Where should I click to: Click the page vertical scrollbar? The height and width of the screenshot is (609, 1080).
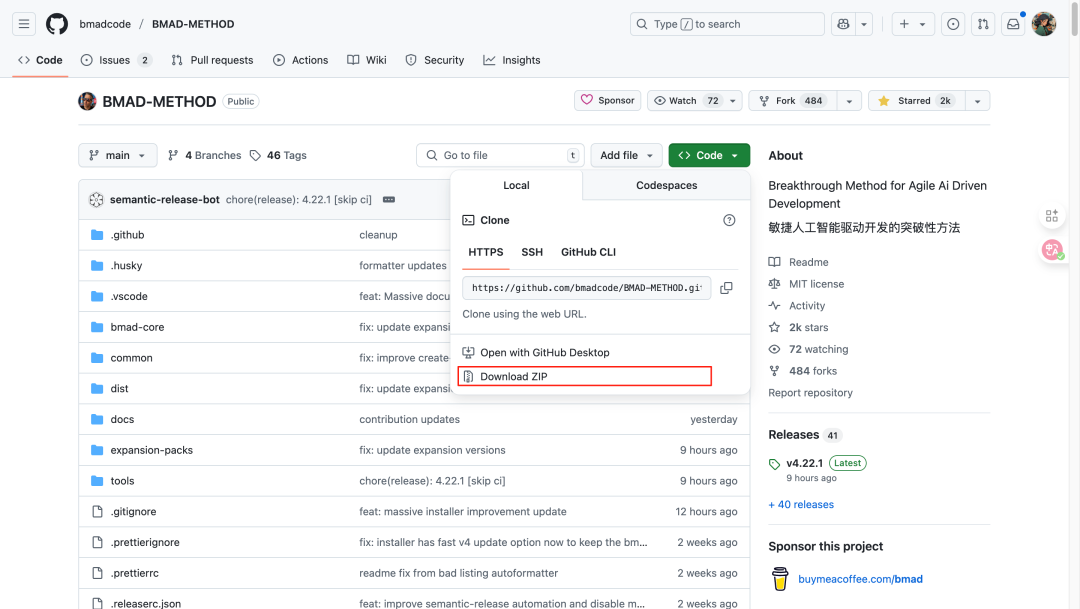[x=1074, y=19]
